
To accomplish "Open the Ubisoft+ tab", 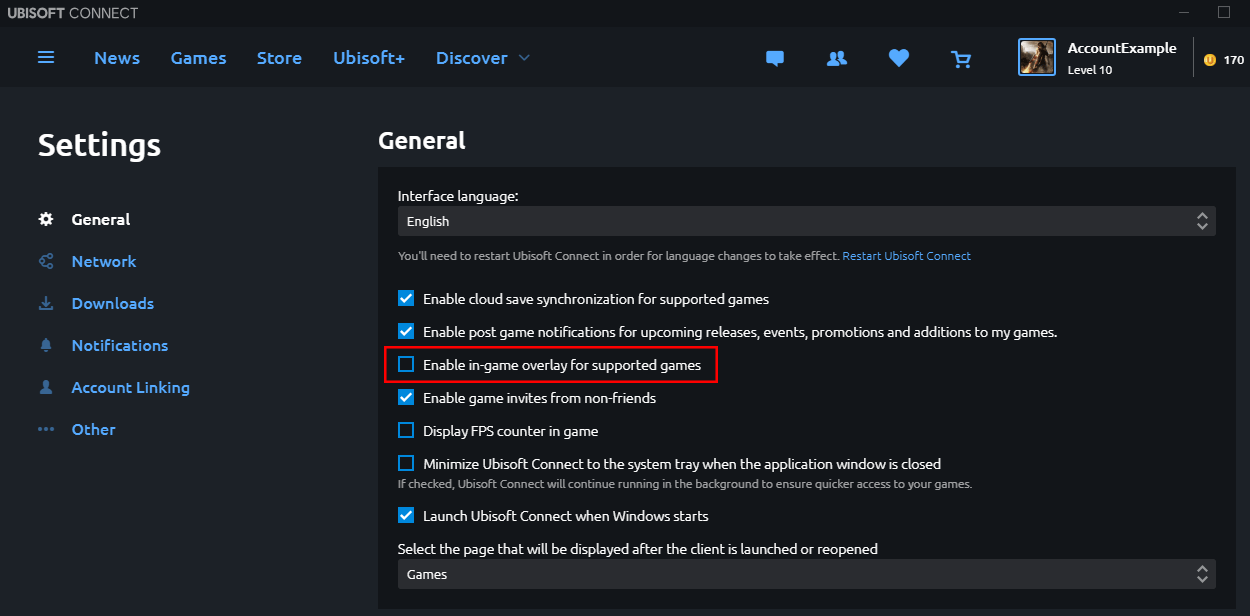I will pos(369,58).
